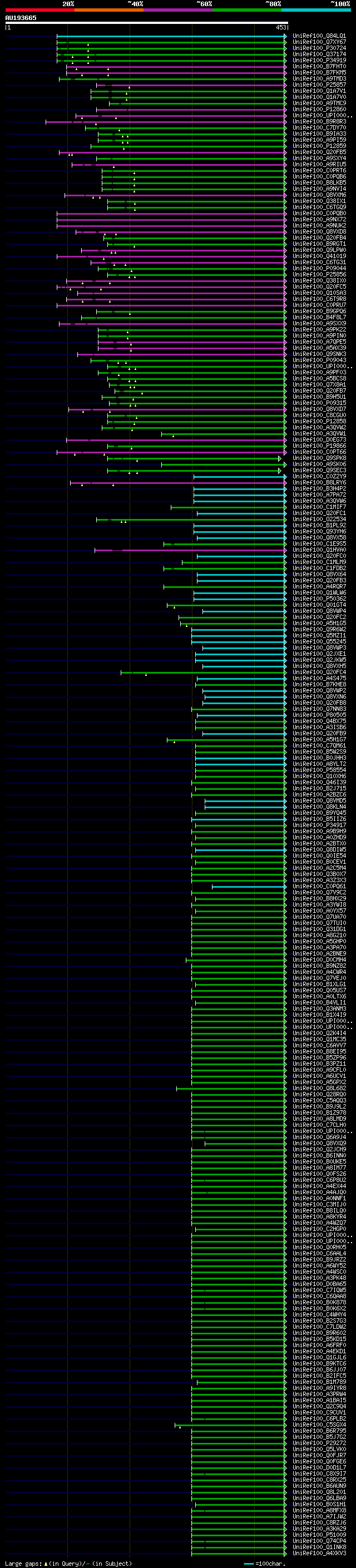Select label UniRef100_Q20FC1

tap(319, 513)
